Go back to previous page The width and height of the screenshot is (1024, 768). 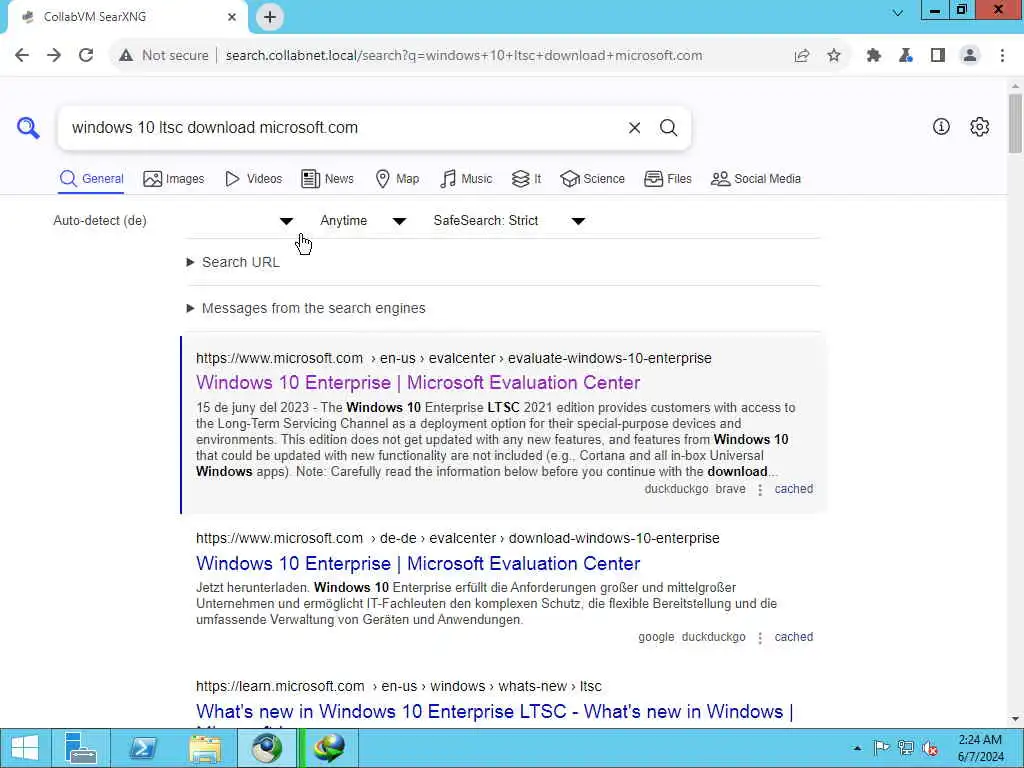click(22, 56)
